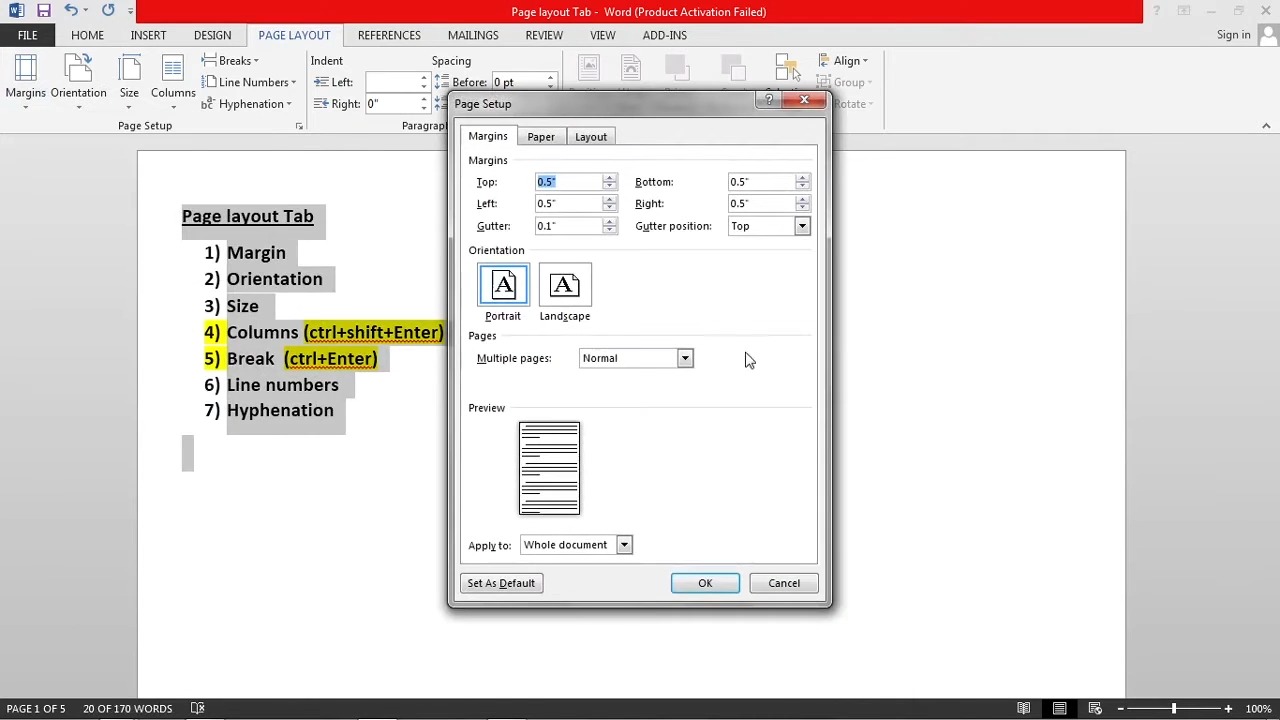1280x720 pixels.
Task: Click the Word application icon
Action: (16, 11)
